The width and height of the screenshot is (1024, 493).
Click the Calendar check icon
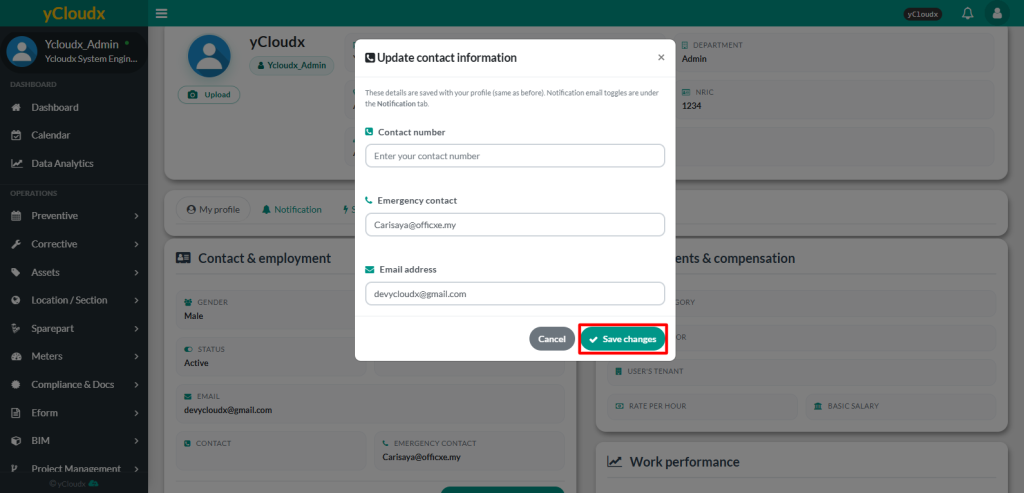[x=18, y=135]
